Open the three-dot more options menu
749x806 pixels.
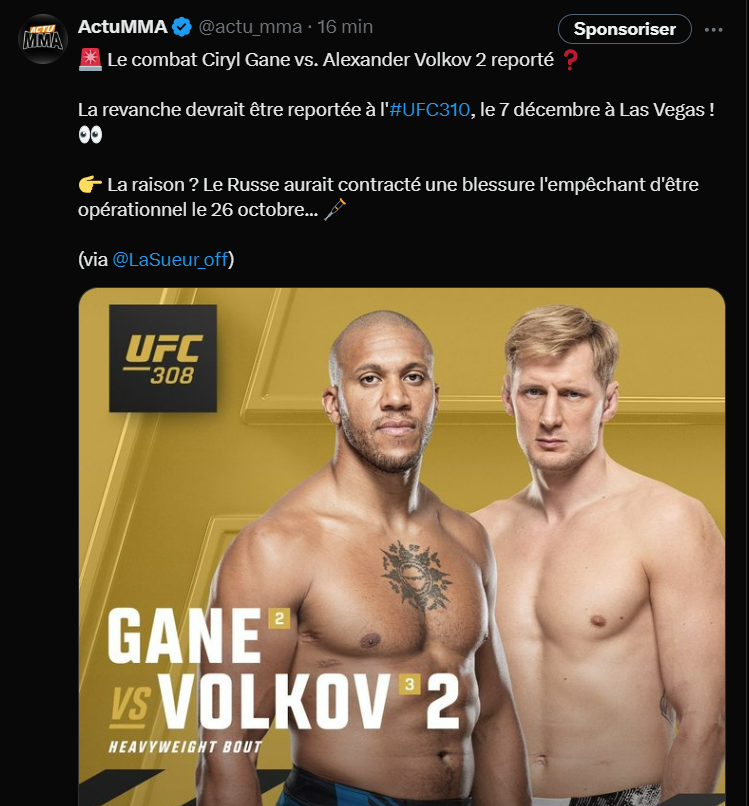pos(714,30)
